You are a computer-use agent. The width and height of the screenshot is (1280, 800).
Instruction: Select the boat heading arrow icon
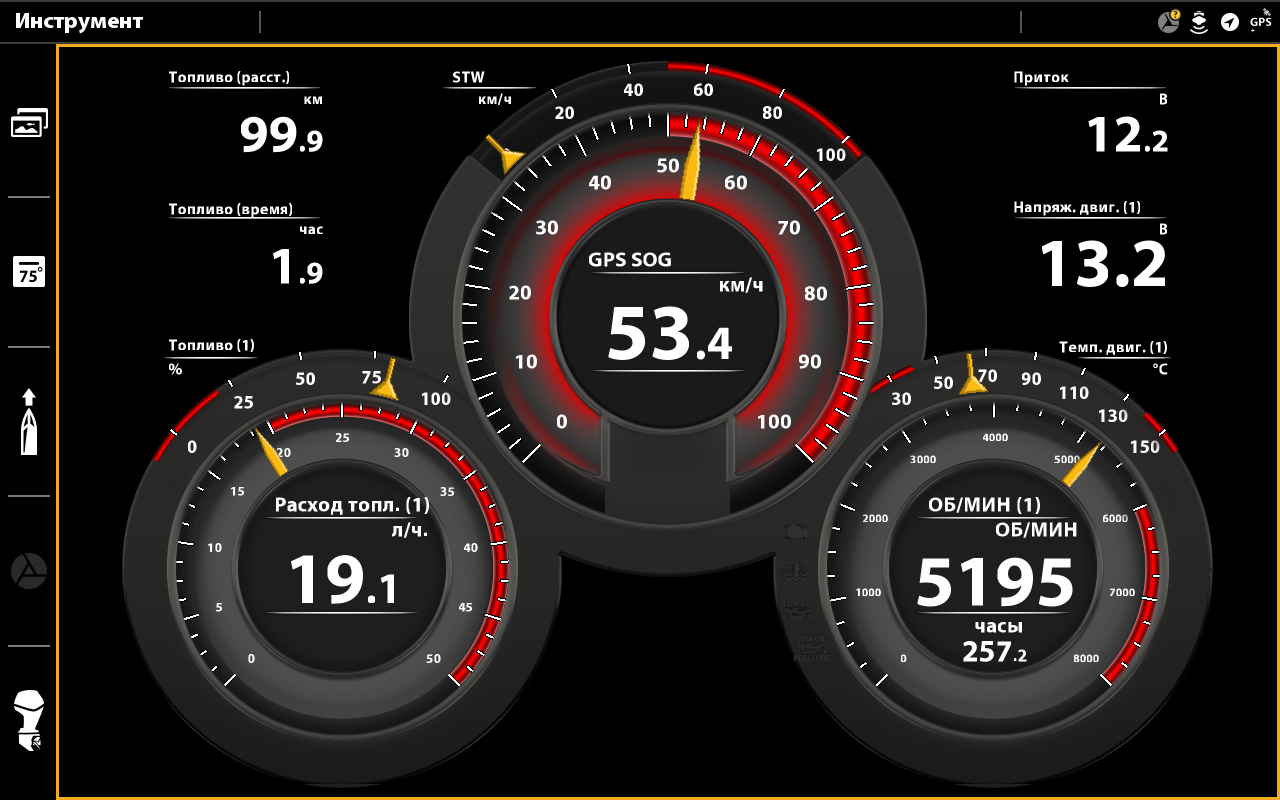coord(29,422)
